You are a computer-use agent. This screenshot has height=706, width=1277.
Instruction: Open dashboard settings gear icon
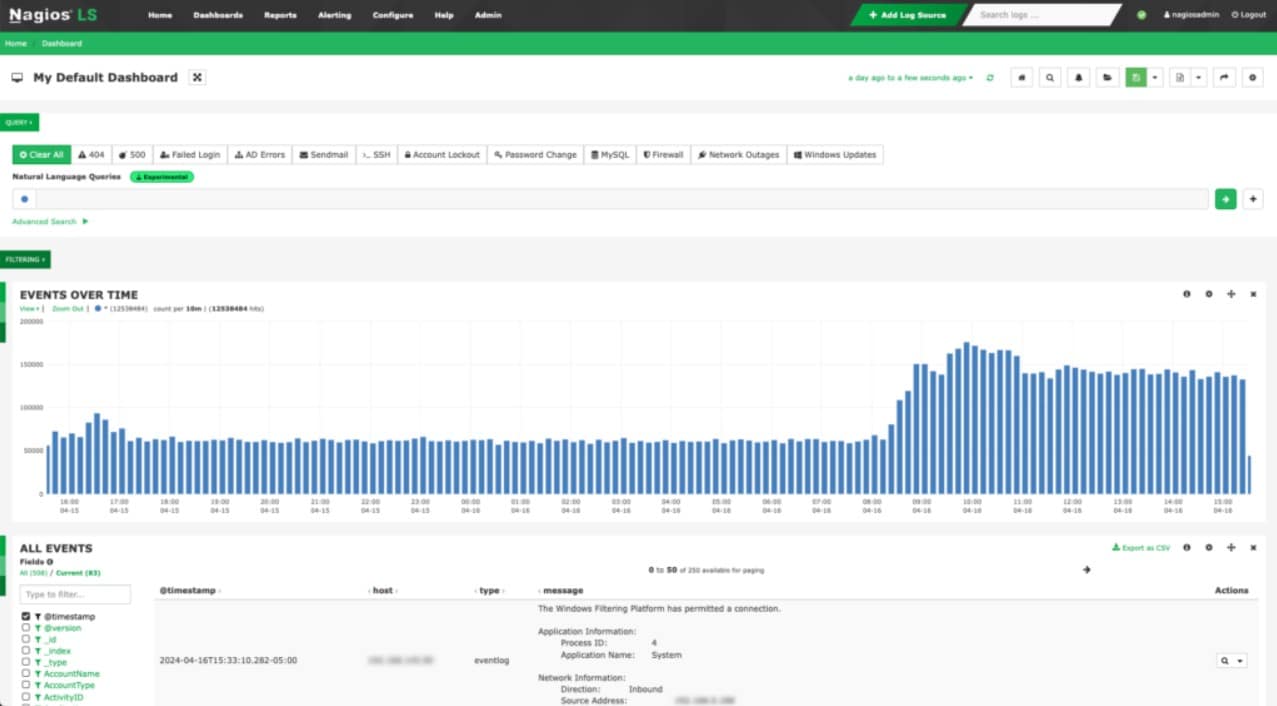(x=1253, y=77)
